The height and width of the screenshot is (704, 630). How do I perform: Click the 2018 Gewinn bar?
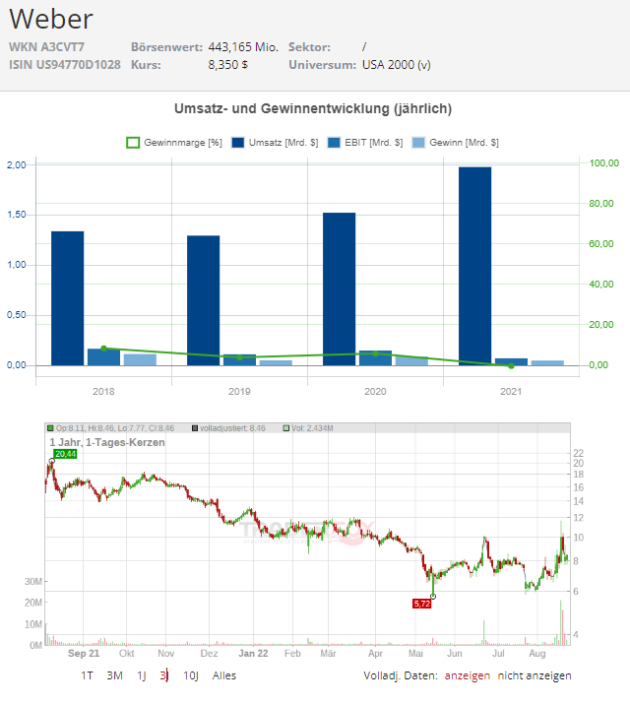pyautogui.click(x=140, y=360)
